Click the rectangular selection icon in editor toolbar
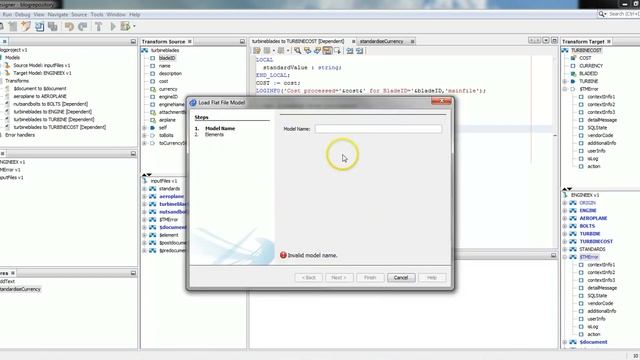 (337, 51)
